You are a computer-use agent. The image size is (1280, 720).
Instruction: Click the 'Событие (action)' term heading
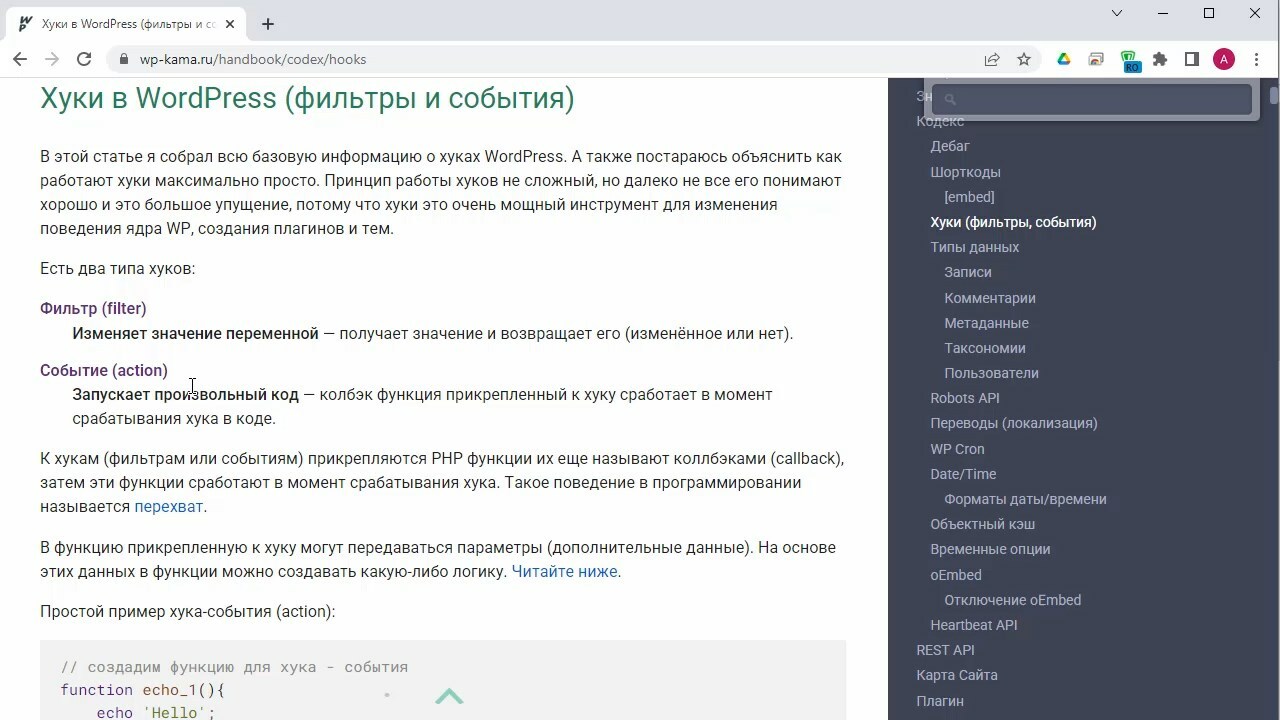104,370
